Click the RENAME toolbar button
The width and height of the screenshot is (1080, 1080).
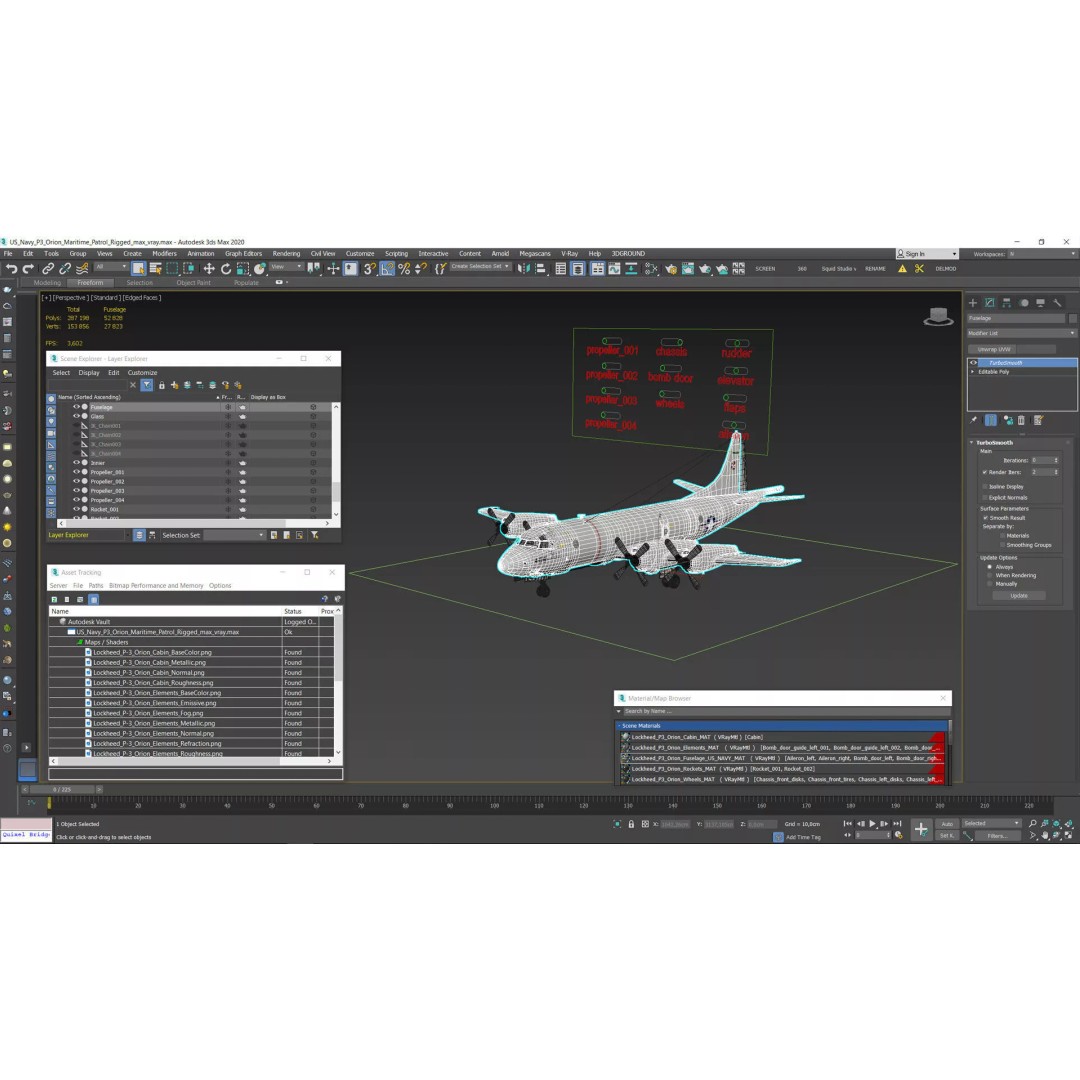click(875, 269)
